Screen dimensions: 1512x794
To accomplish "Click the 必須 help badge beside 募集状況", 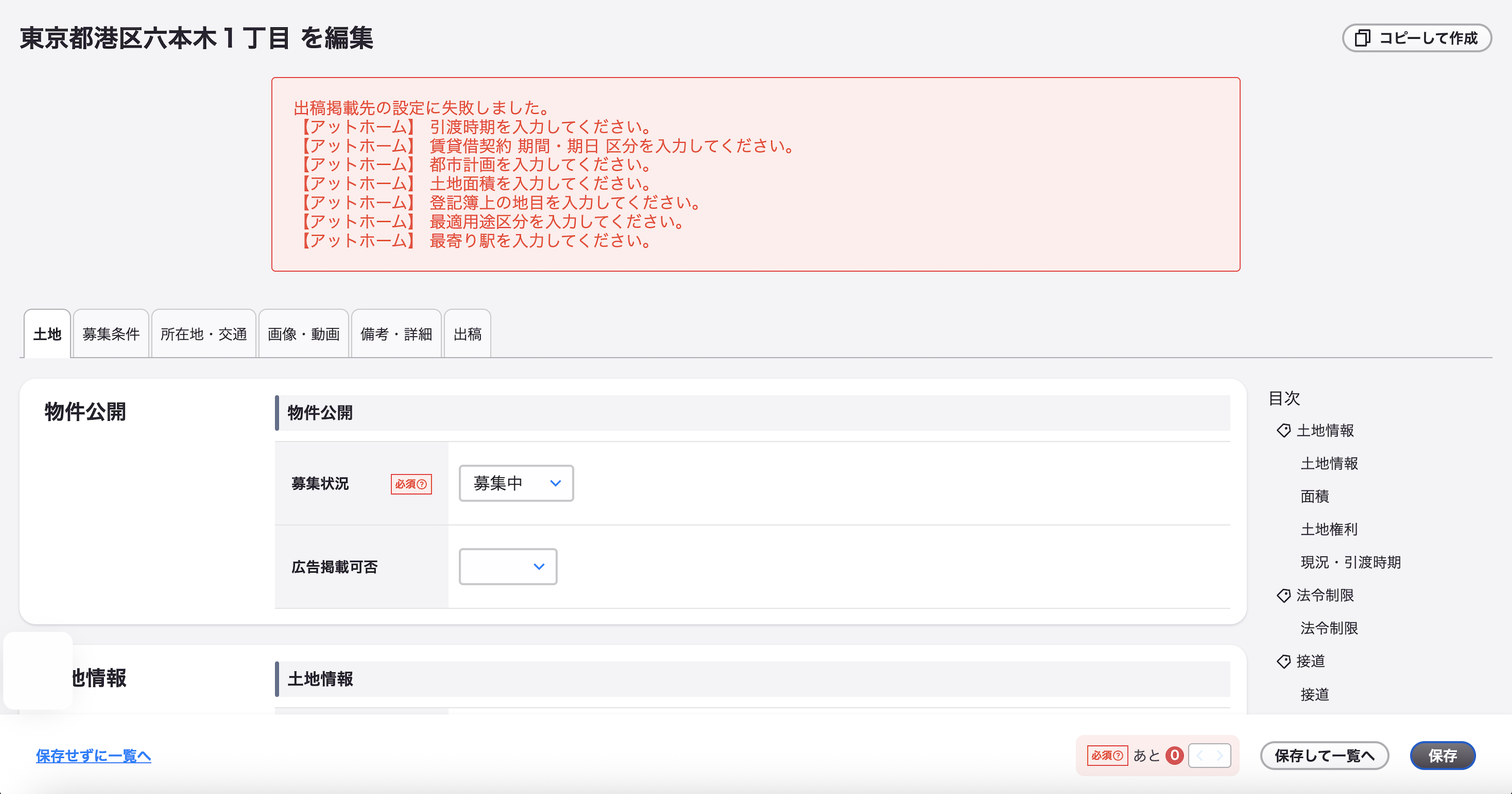I will click(411, 484).
